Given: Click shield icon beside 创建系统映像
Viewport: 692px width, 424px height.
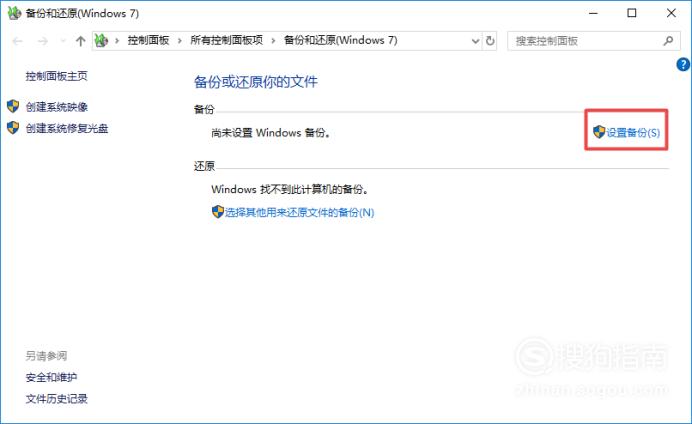Looking at the screenshot, I should pyautogui.click(x=13, y=106).
